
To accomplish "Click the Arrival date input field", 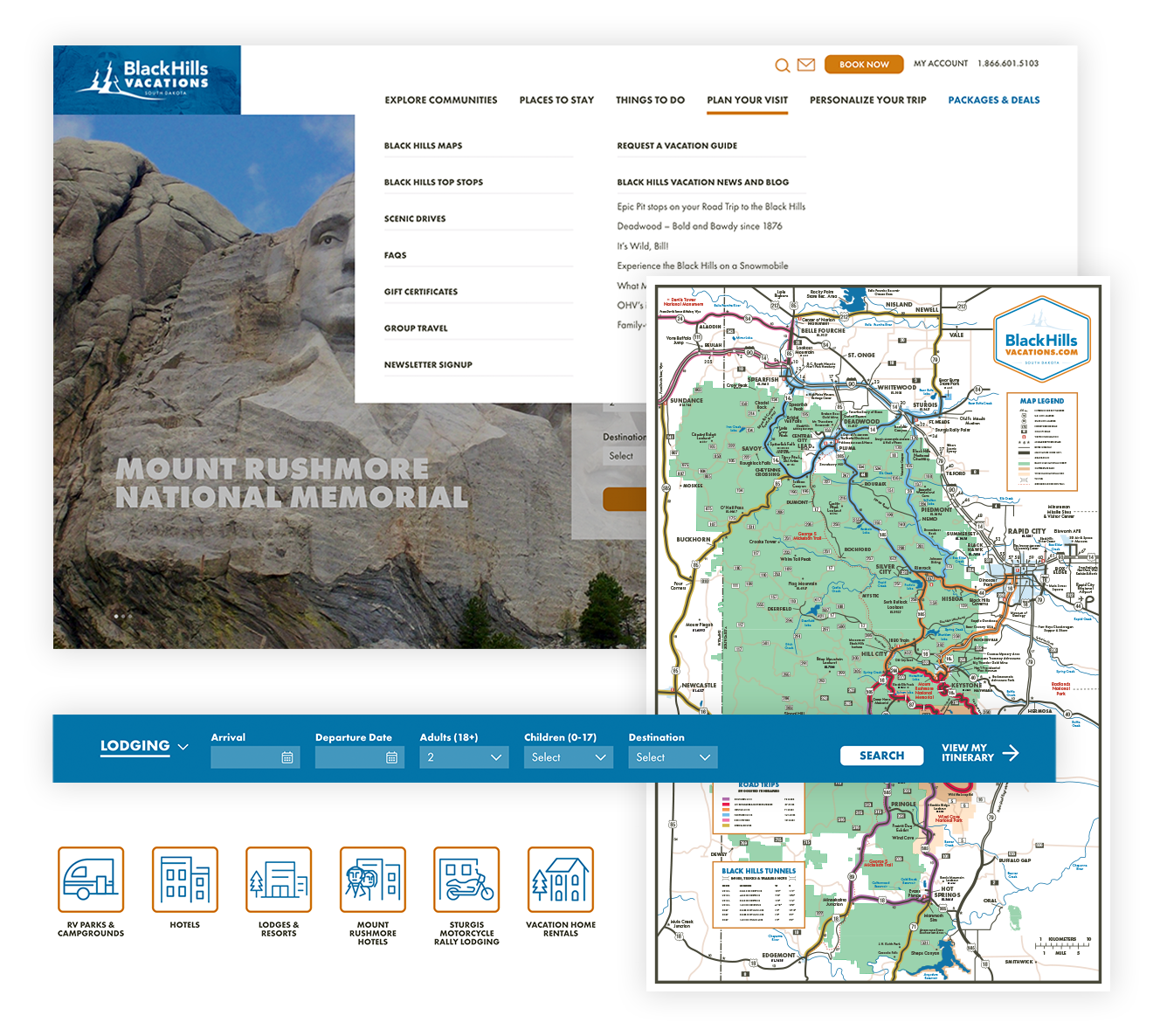I will pos(255,757).
